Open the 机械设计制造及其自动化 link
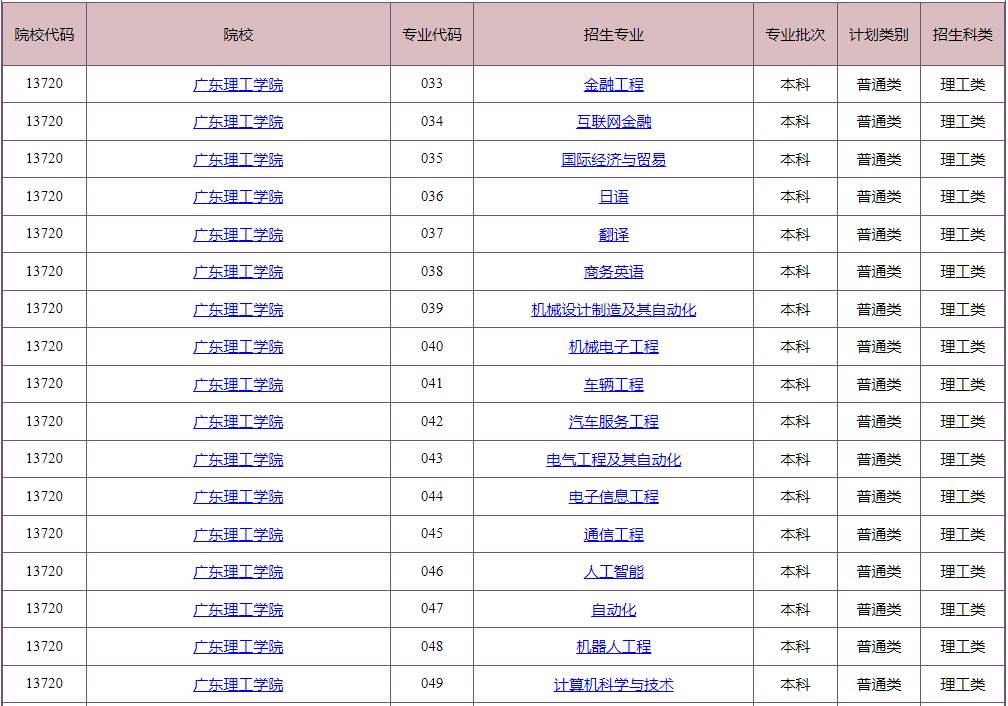Screen dimensions: 1008x706 613,309
